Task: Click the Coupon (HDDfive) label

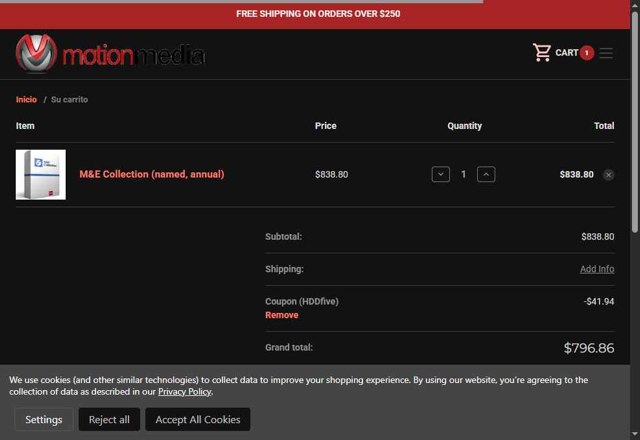Action: [302, 302]
